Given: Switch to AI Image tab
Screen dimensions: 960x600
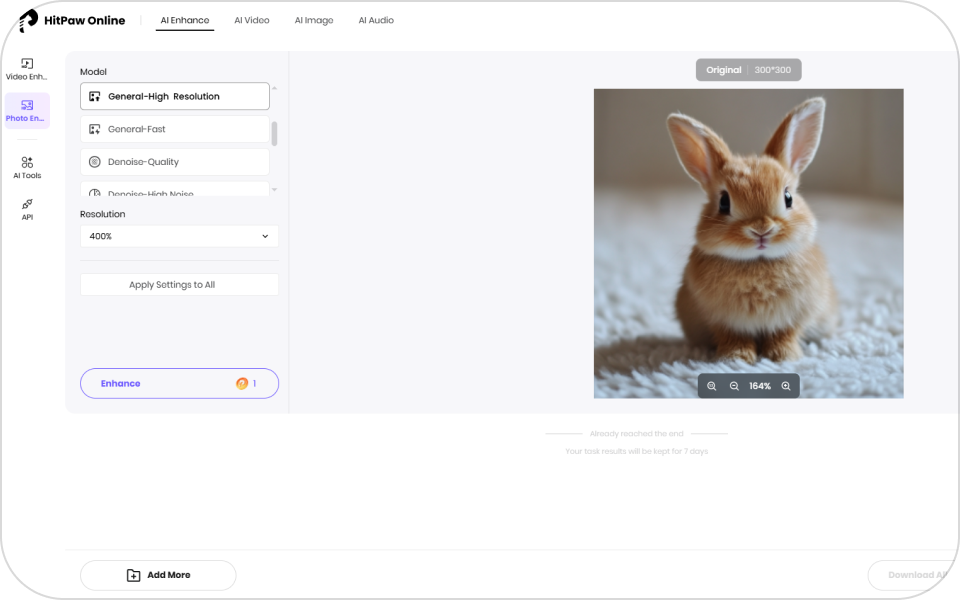Looking at the screenshot, I should point(314,20).
